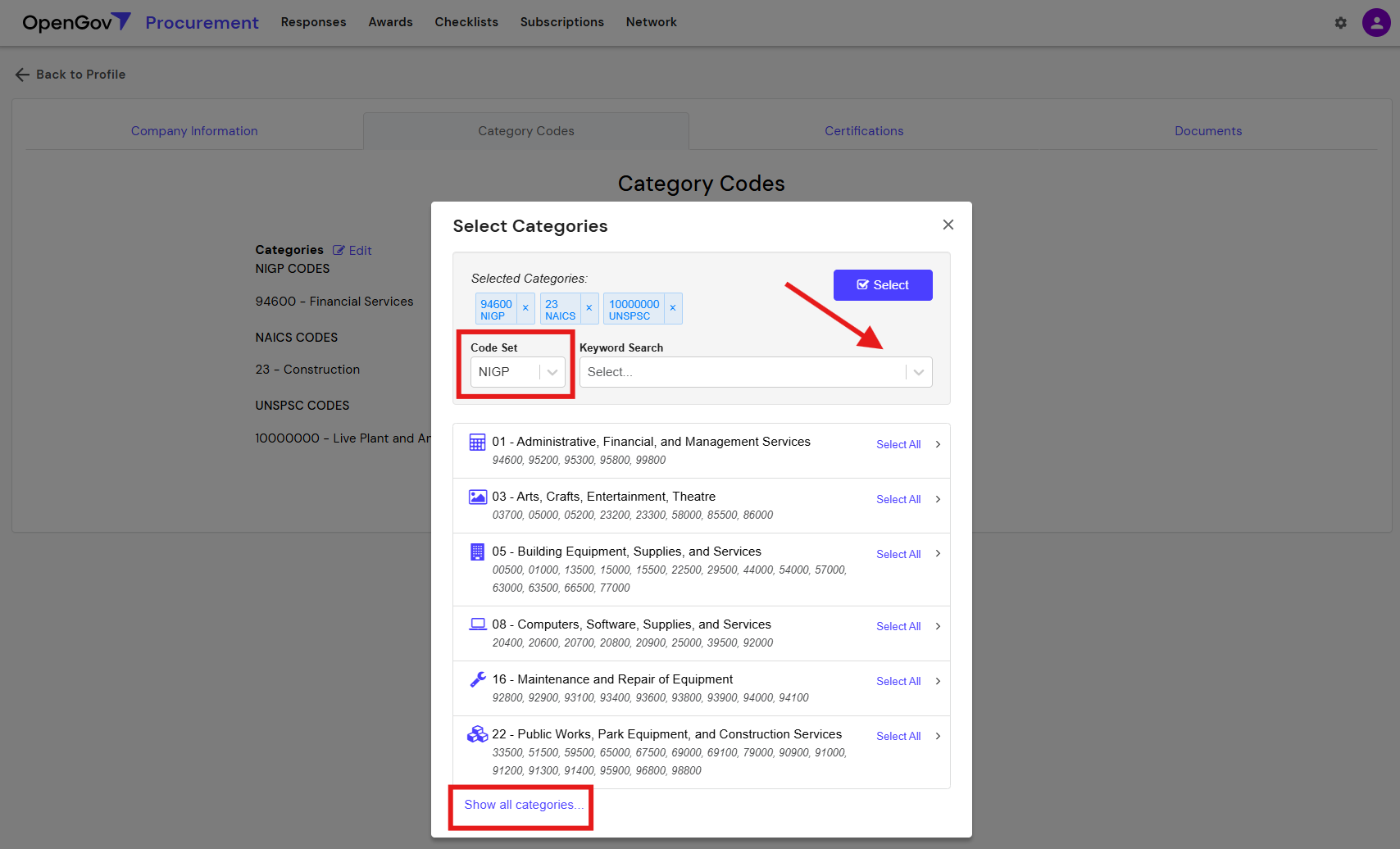The image size is (1400, 849).
Task: Open the user profile avatar
Action: pos(1376,23)
